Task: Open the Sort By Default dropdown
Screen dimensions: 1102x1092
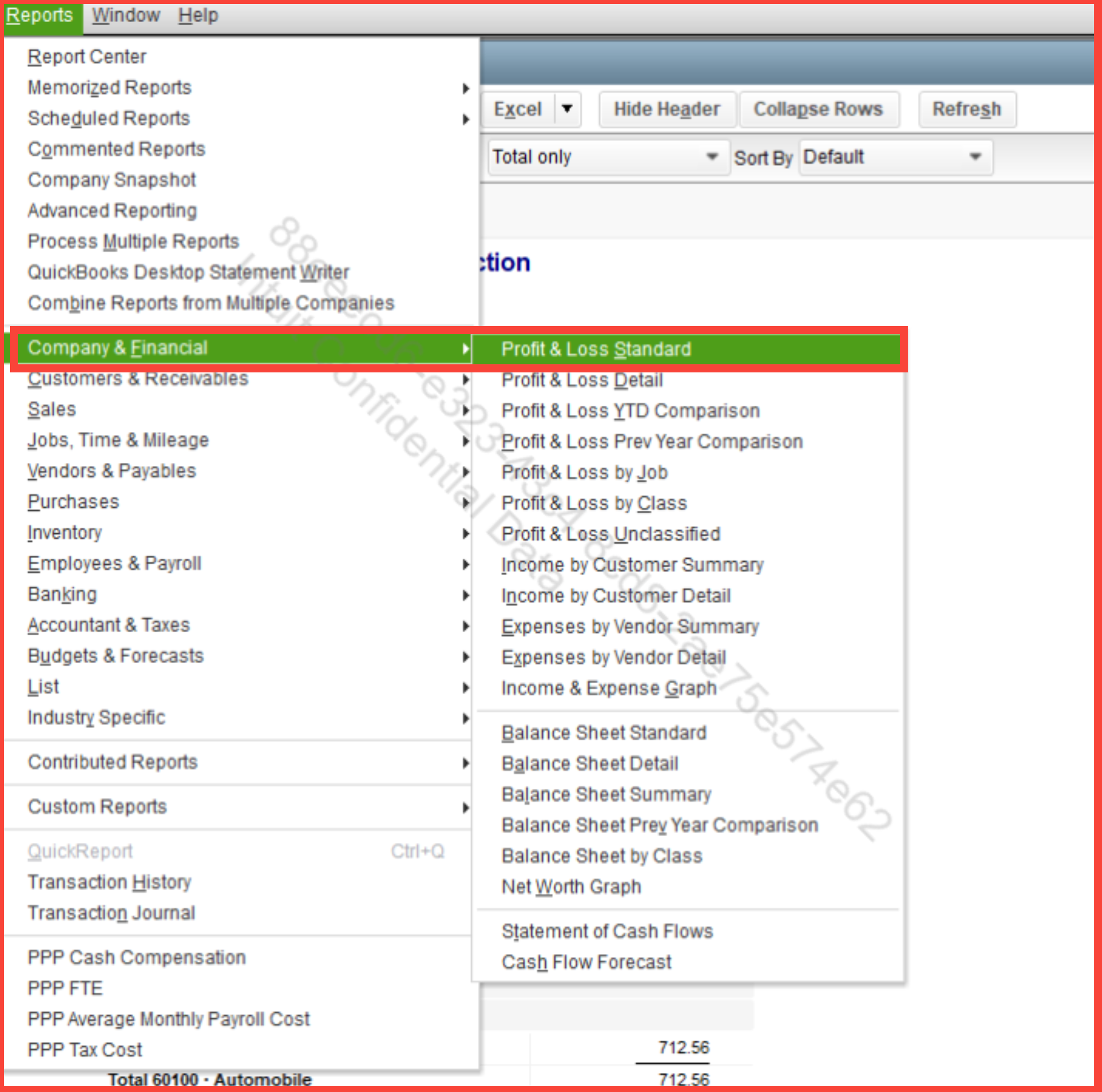Action: (895, 157)
